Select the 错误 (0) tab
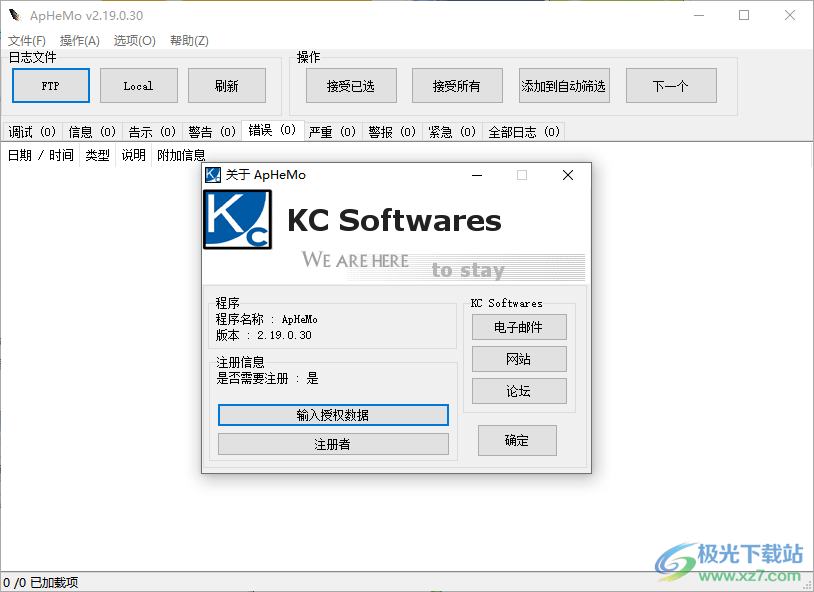 pos(273,130)
